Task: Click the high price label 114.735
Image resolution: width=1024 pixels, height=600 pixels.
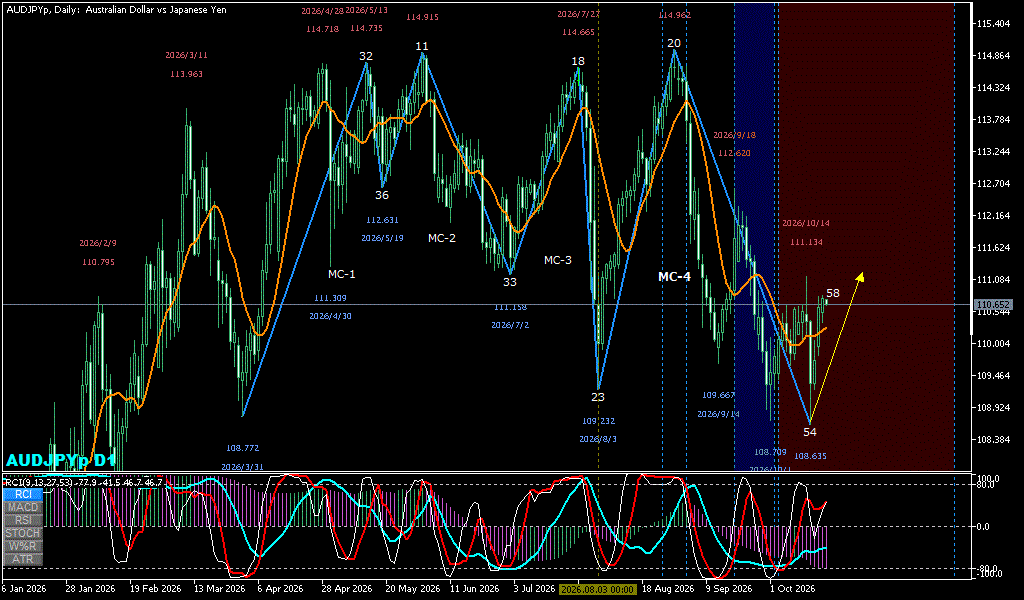Action: (366, 29)
